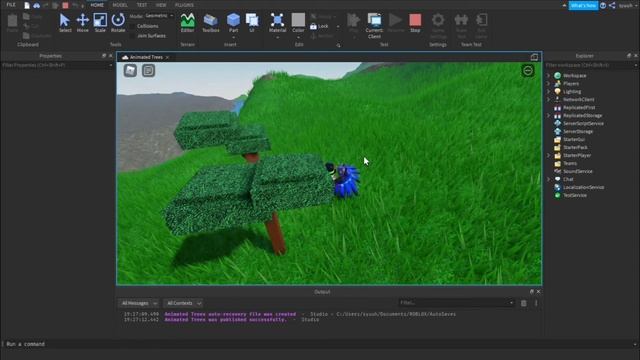Switch to the VIEW ribbon tab

pyautogui.click(x=161, y=5)
